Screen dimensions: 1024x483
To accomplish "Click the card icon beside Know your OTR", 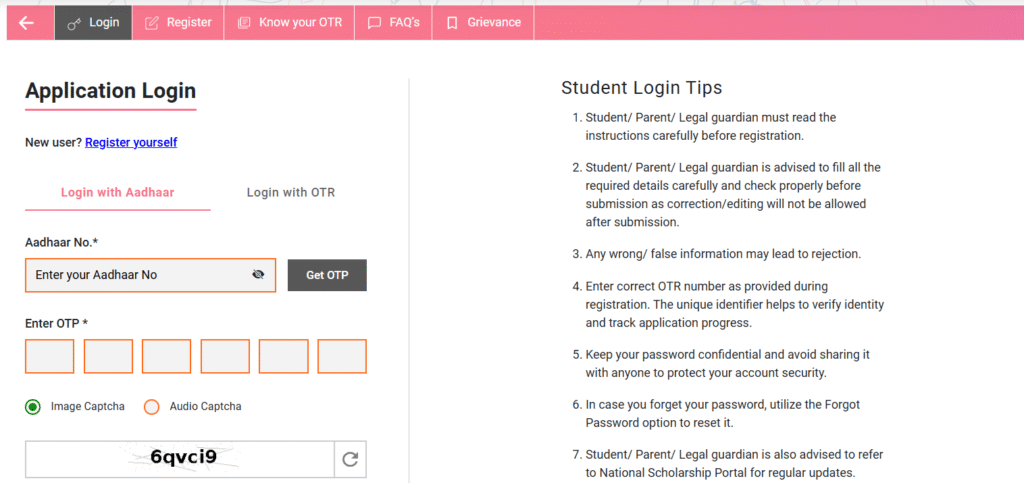I will point(245,23).
